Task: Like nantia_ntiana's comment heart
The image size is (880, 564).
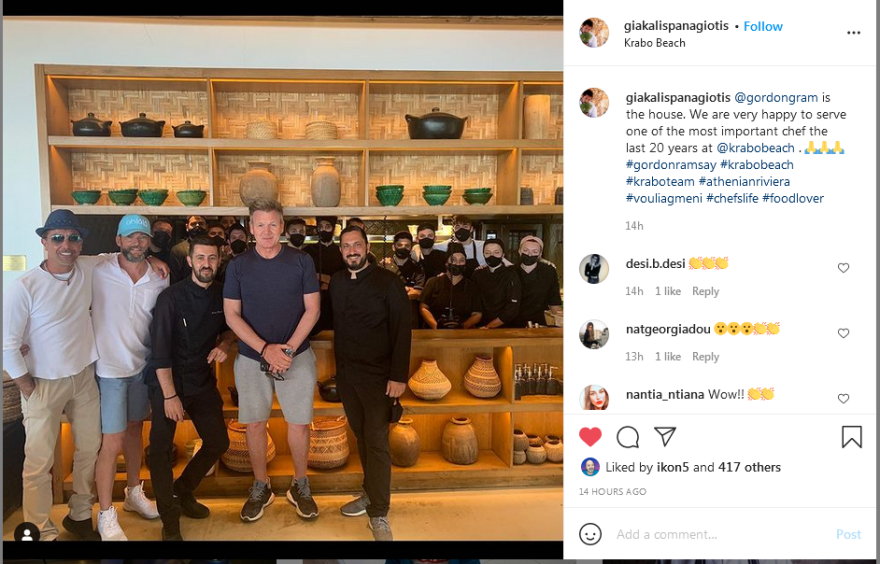Action: coord(843,398)
